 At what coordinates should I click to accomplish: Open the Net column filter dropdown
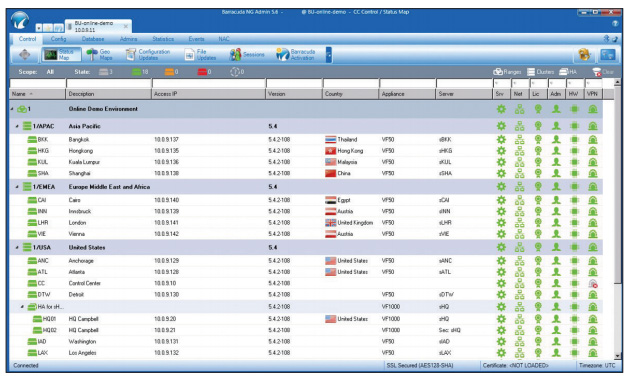pyautogui.click(x=520, y=83)
